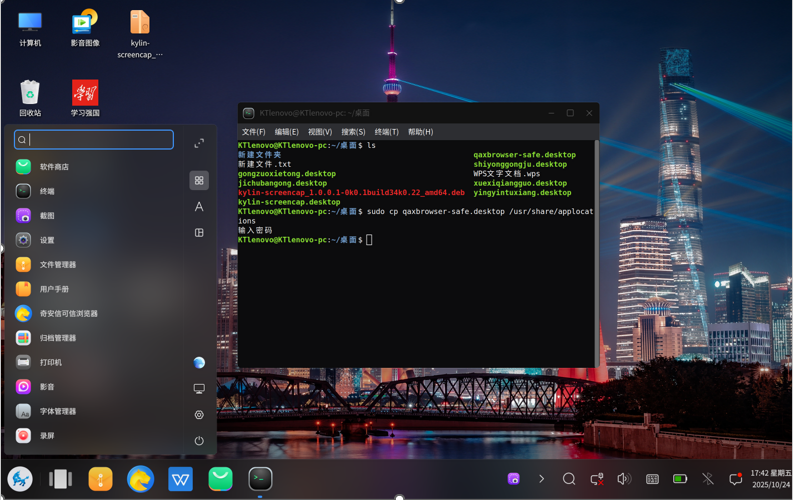Click the clock and date on taskbar

tap(770, 479)
